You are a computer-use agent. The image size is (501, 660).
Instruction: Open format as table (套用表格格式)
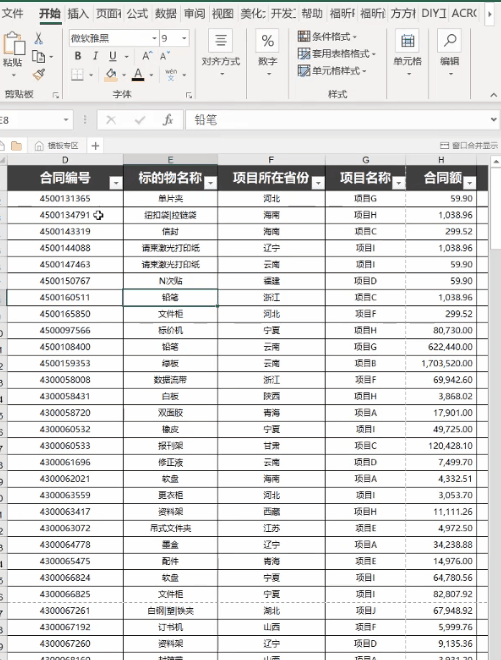[x=336, y=53]
